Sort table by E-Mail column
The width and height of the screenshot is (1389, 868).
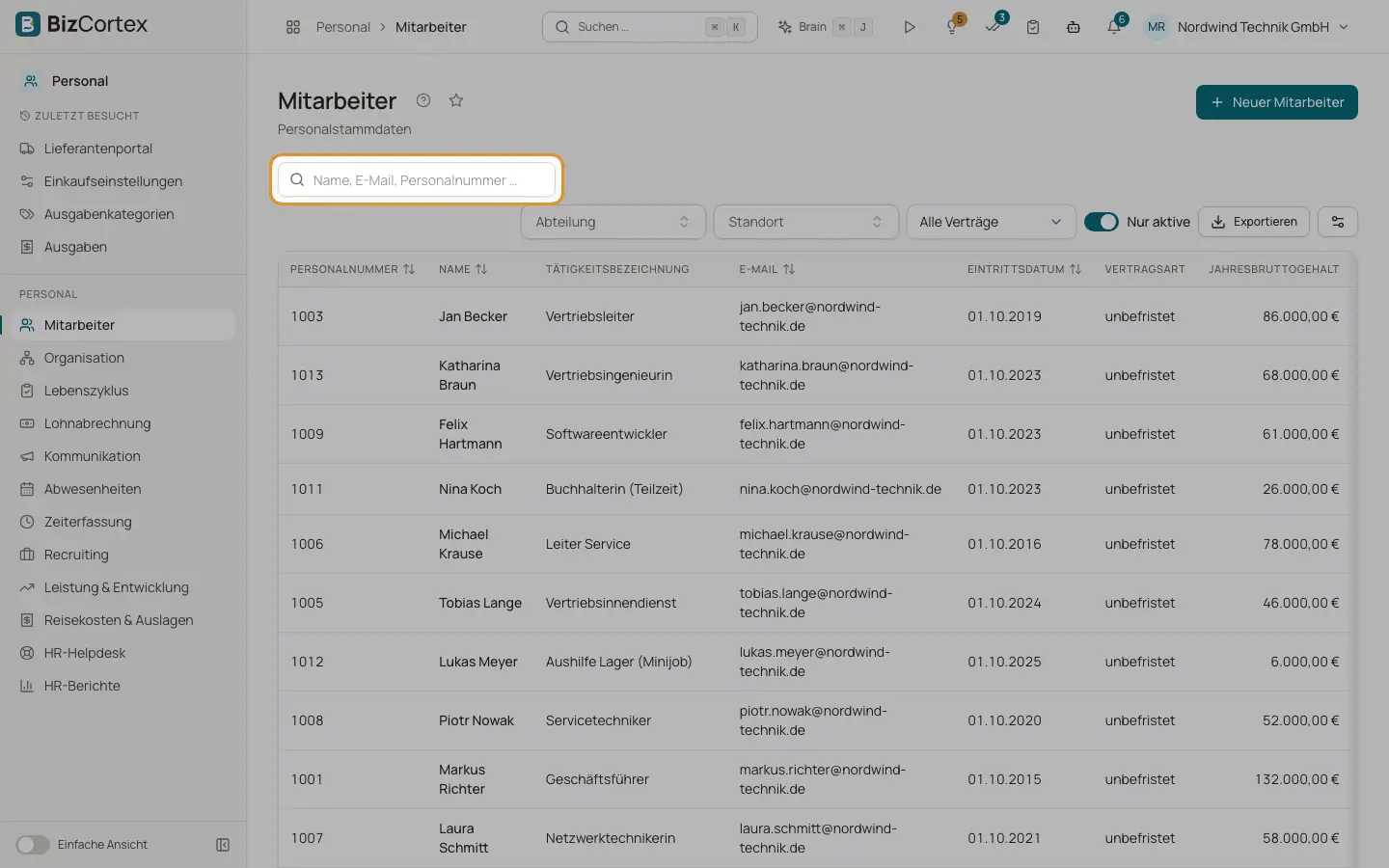(767, 269)
